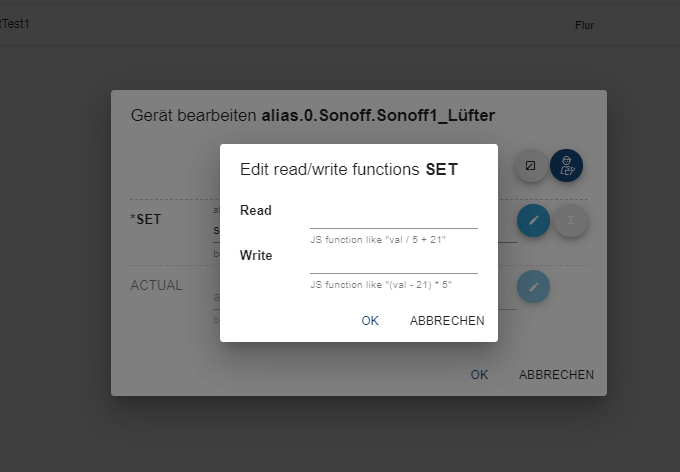Click the alias.0.Sonoff.Sonoff1_Lüfter dialog title
The width and height of the screenshot is (680, 472).
tap(378, 116)
